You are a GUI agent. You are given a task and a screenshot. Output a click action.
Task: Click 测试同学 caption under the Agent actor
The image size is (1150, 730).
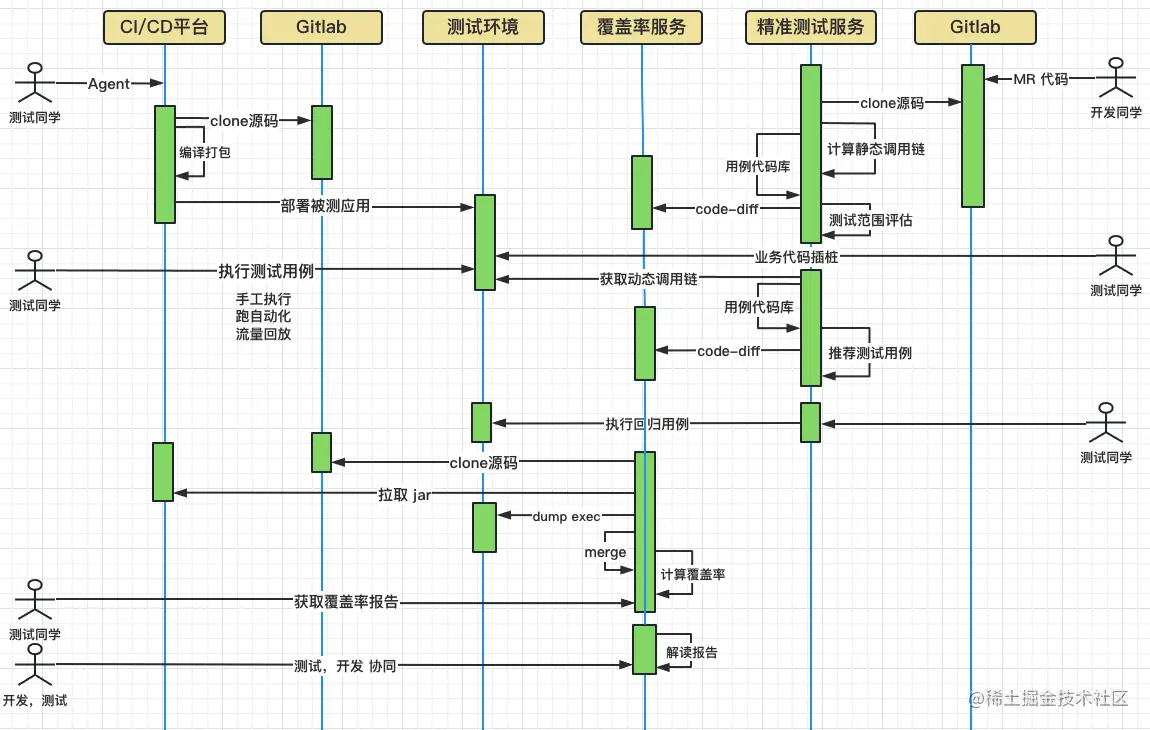[x=34, y=117]
